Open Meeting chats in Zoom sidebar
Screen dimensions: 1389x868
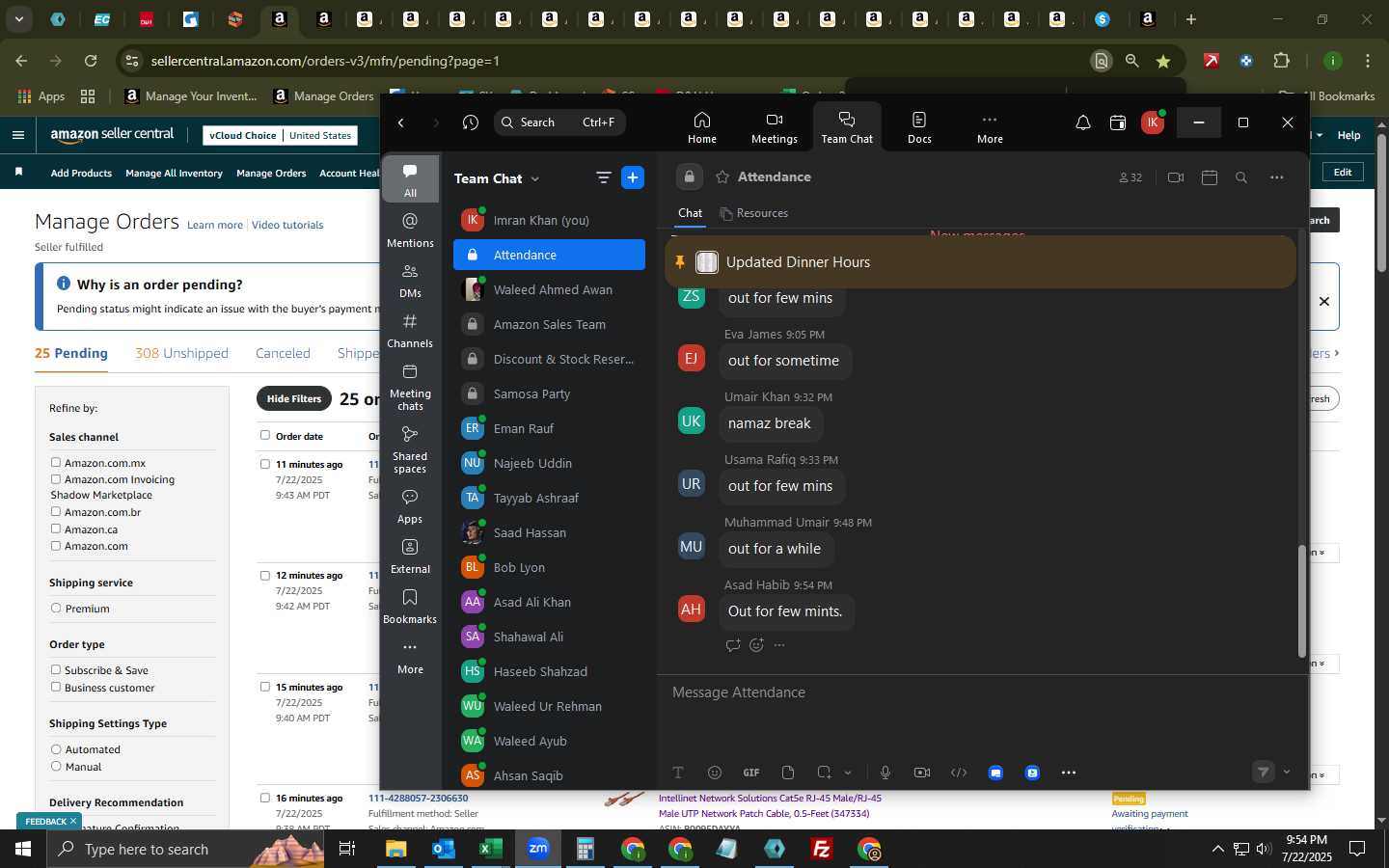410,386
